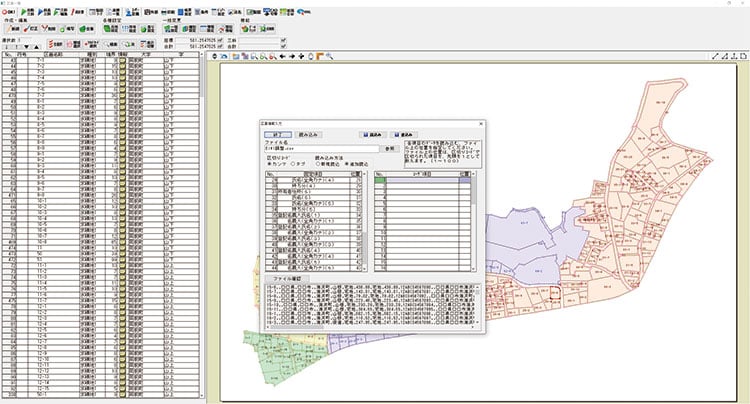Click the red brush 訂正 icon
The height and width of the screenshot is (404, 750).
point(31,29)
